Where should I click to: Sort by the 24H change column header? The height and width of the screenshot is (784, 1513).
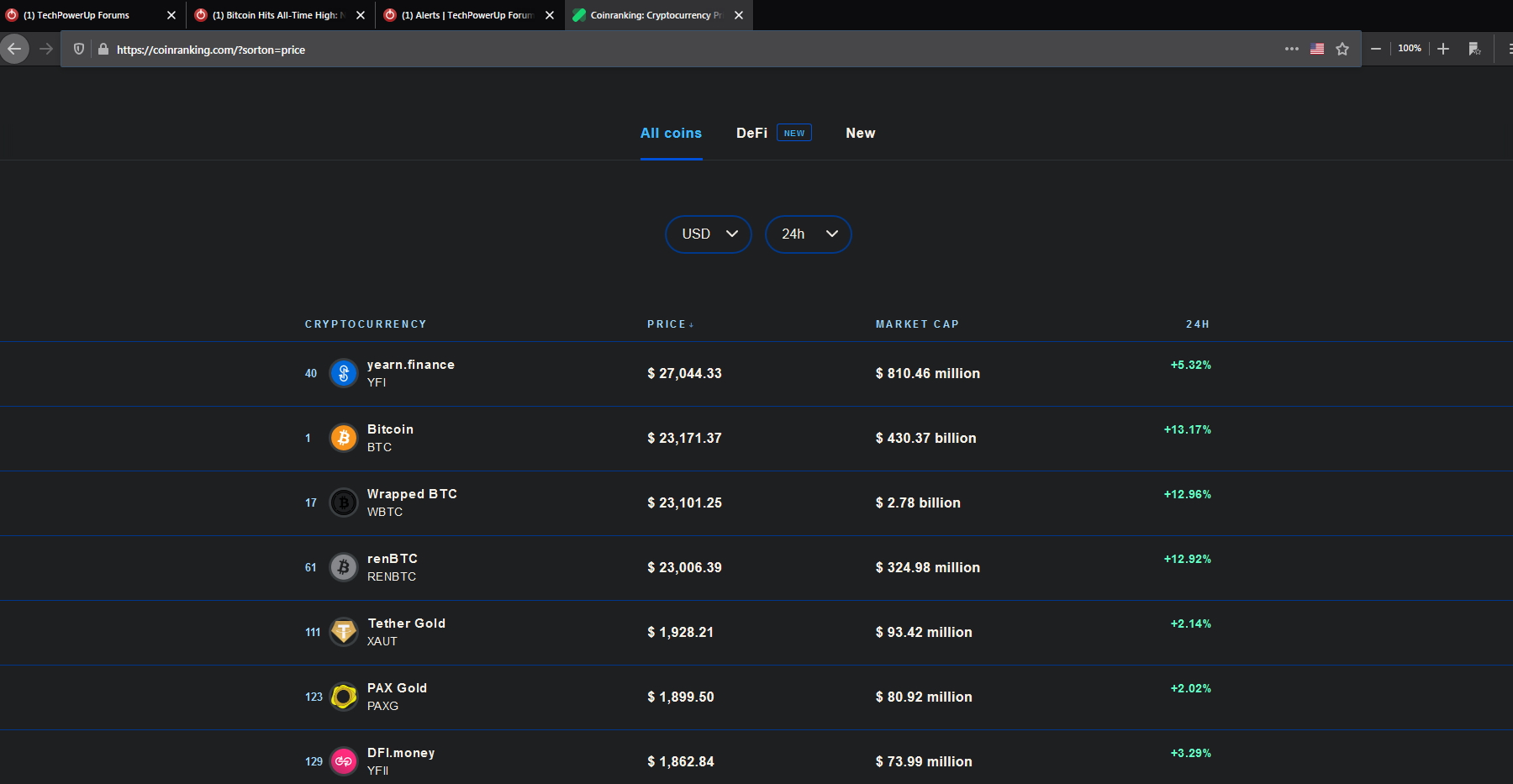coord(1198,324)
